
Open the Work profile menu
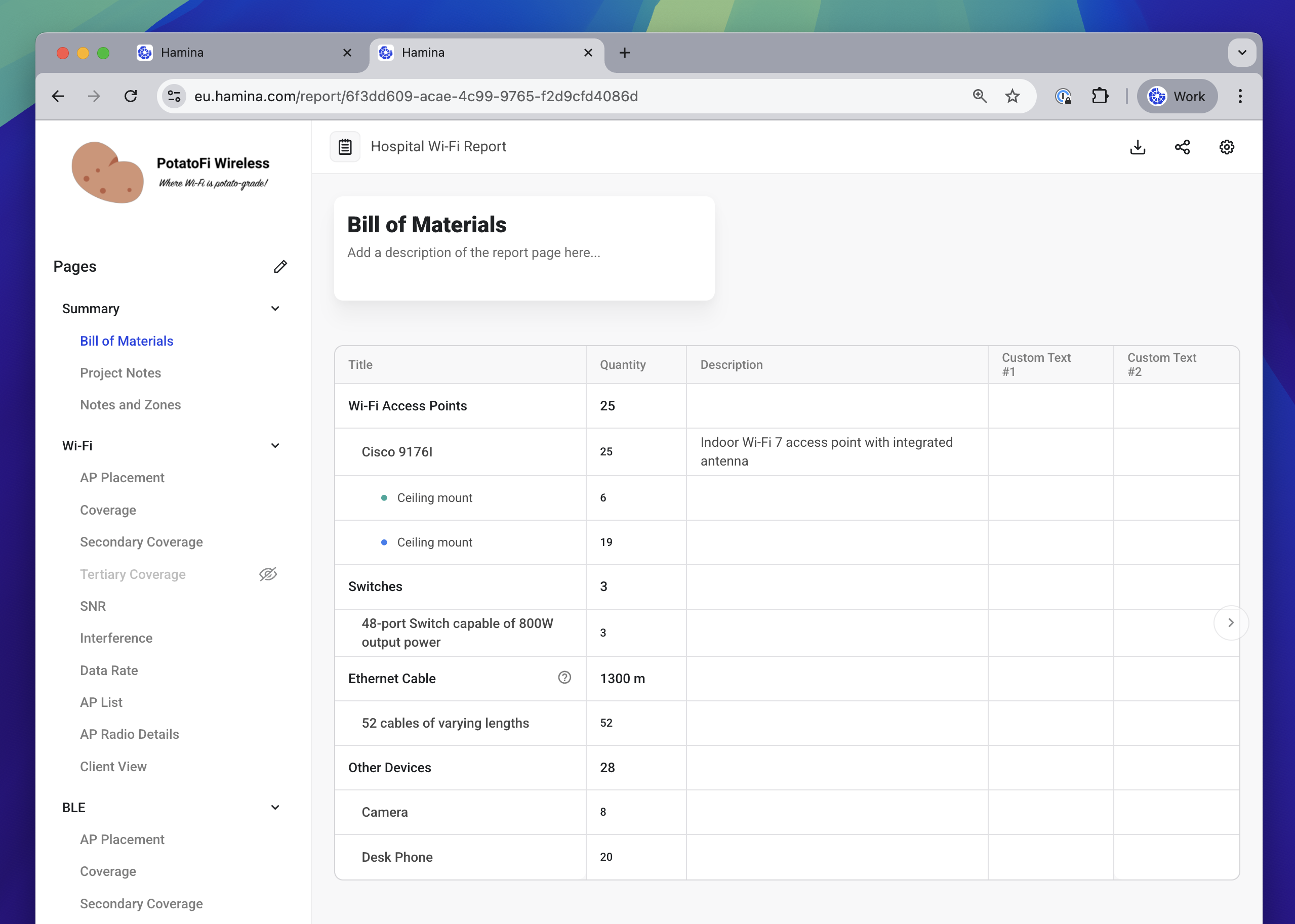pyautogui.click(x=1177, y=96)
